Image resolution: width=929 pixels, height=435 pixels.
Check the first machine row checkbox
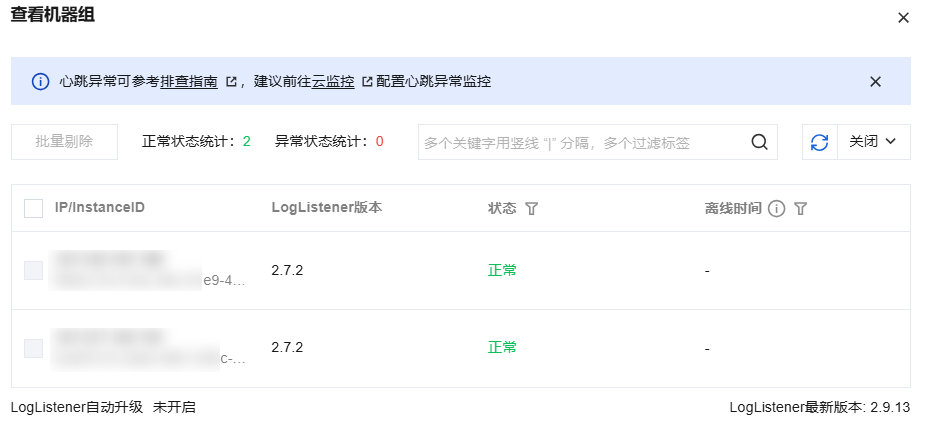pos(33,270)
